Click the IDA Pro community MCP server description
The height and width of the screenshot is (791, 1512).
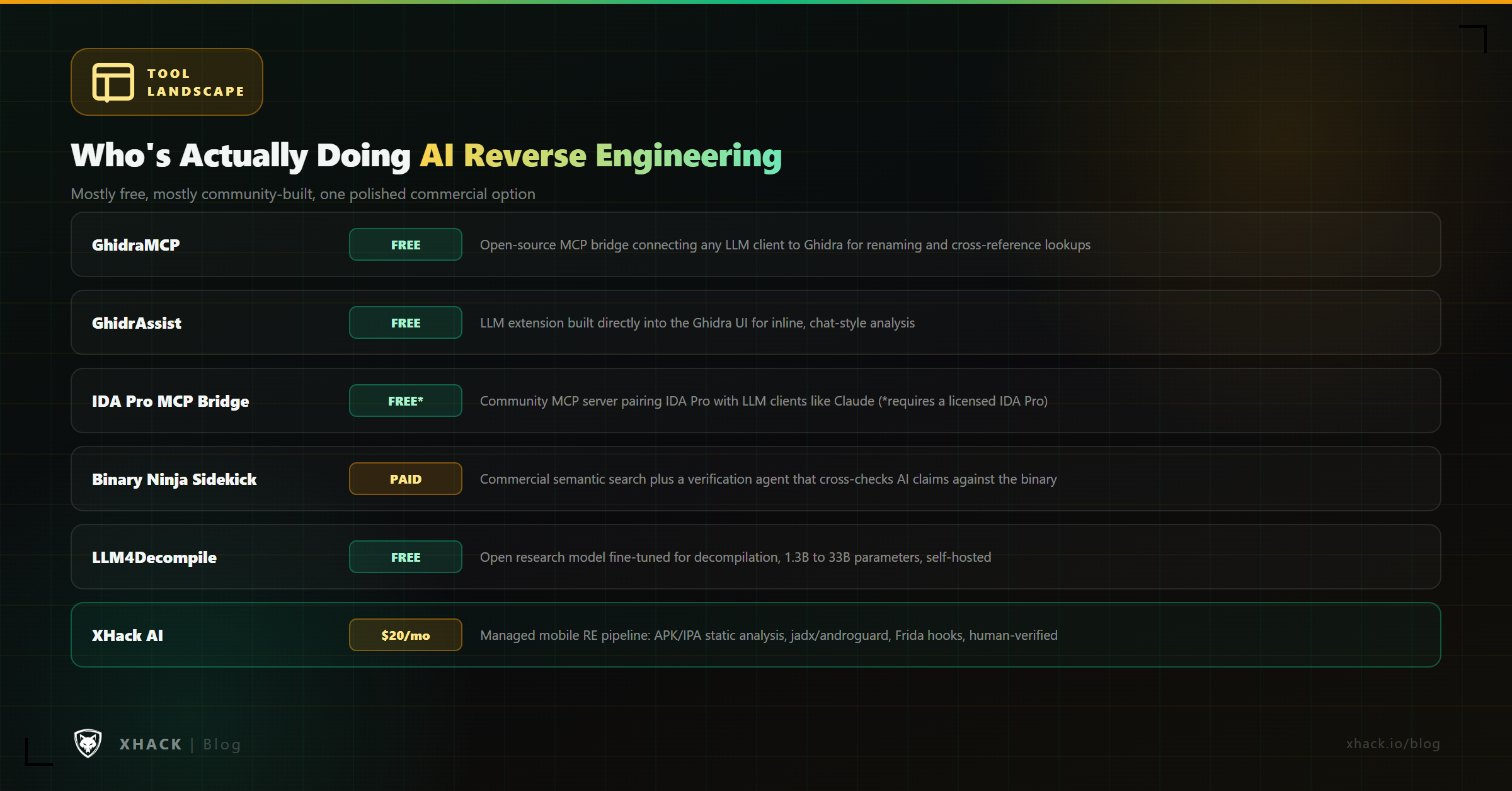point(764,401)
